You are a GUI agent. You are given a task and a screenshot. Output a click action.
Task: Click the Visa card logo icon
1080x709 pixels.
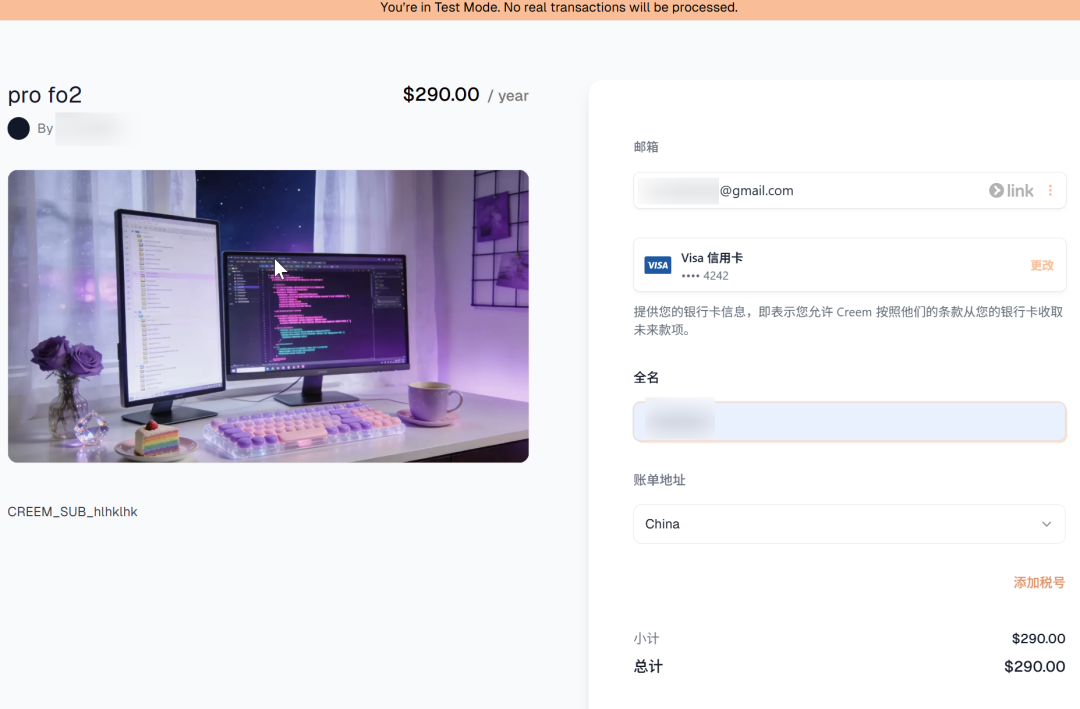click(x=657, y=265)
